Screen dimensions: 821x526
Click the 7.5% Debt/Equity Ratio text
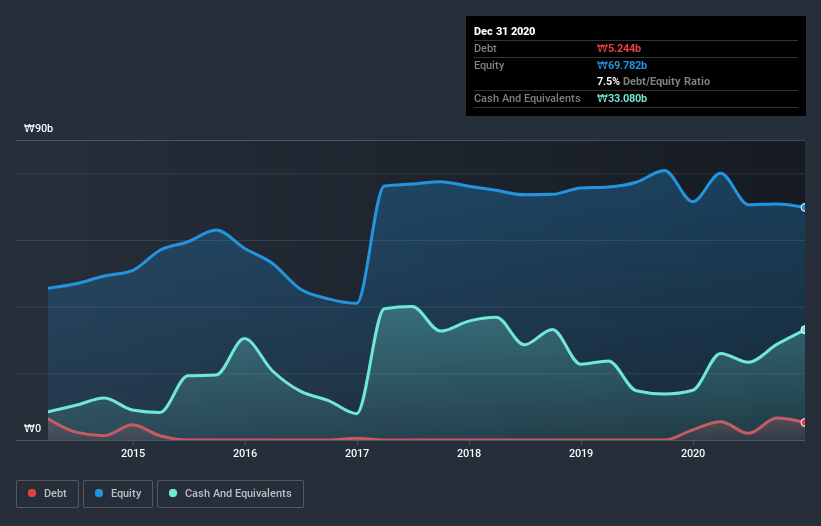(653, 82)
